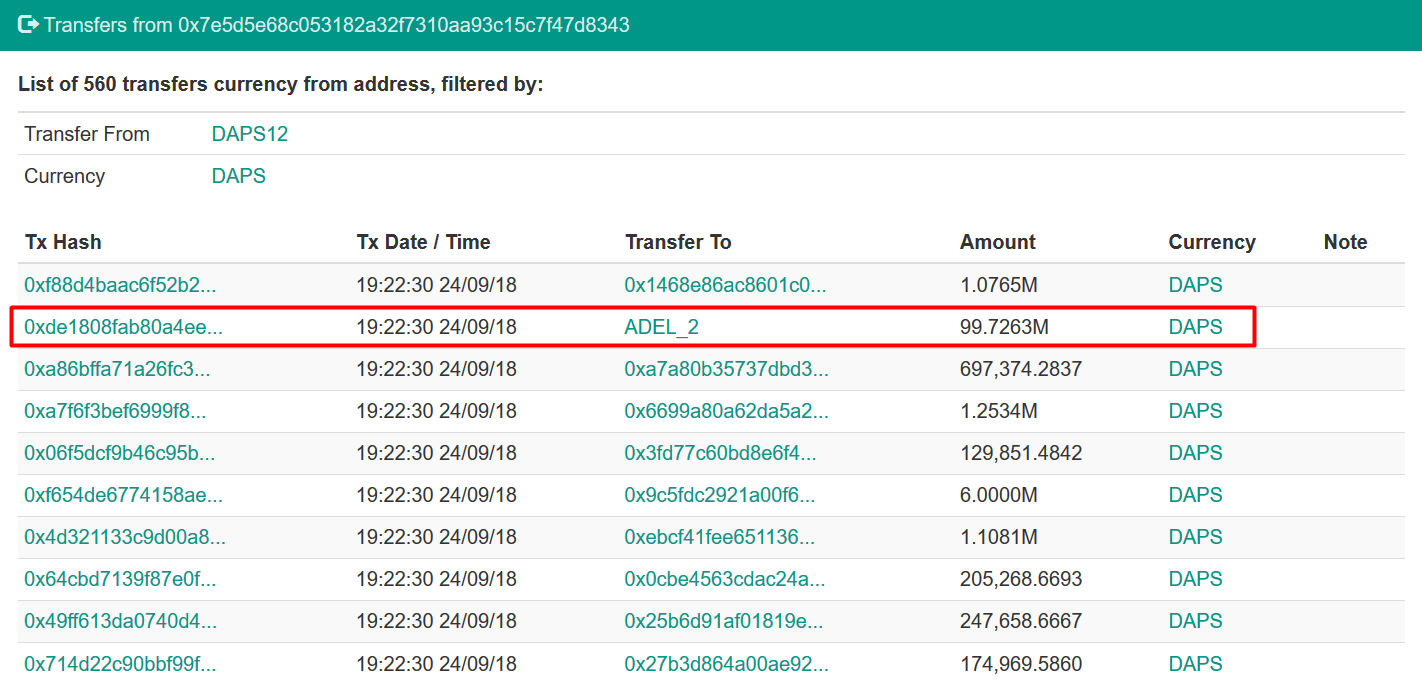
Task: Click DAPS currency in the 247,658.6667 row
Action: pyautogui.click(x=1195, y=621)
